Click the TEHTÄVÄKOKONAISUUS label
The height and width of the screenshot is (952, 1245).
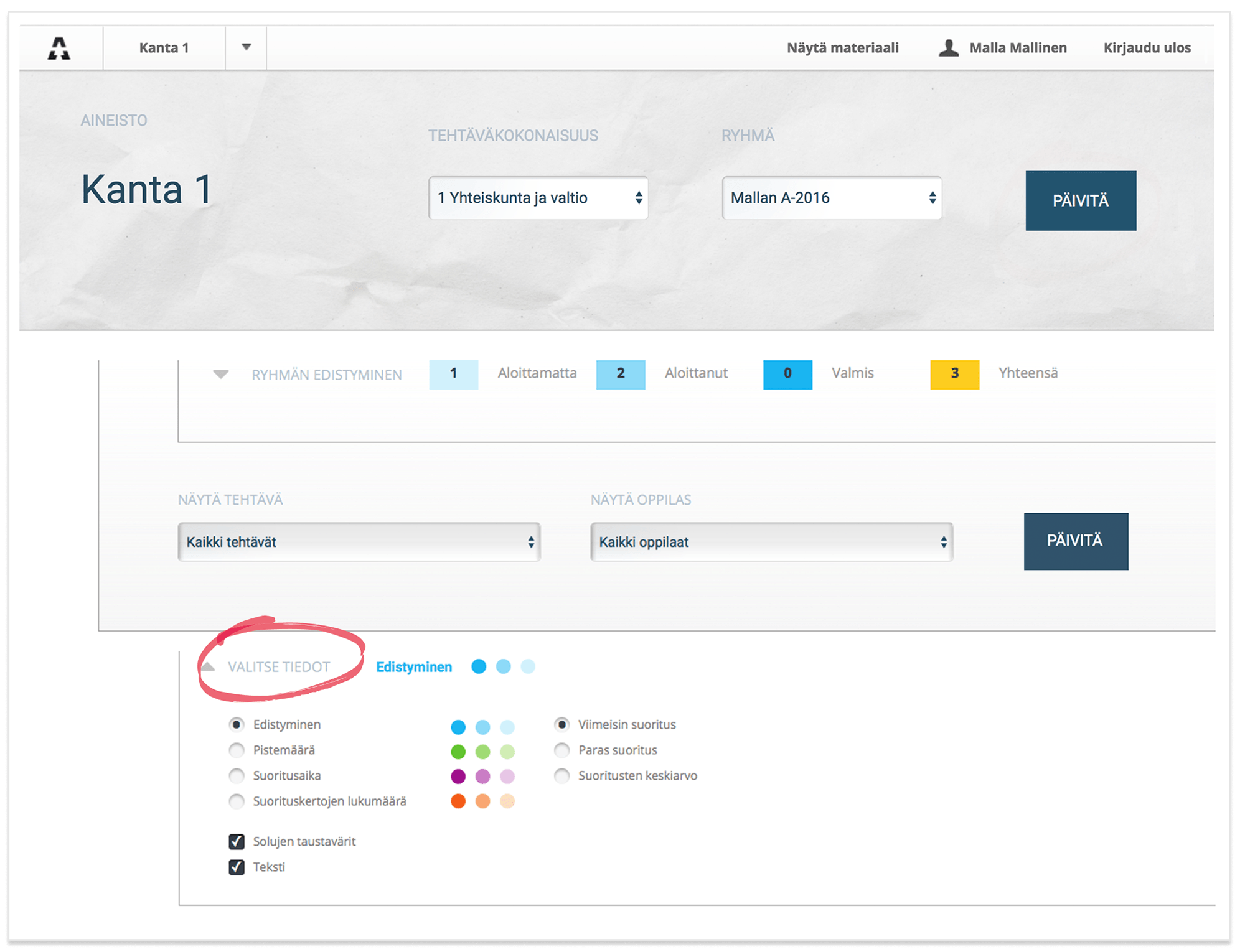click(513, 136)
